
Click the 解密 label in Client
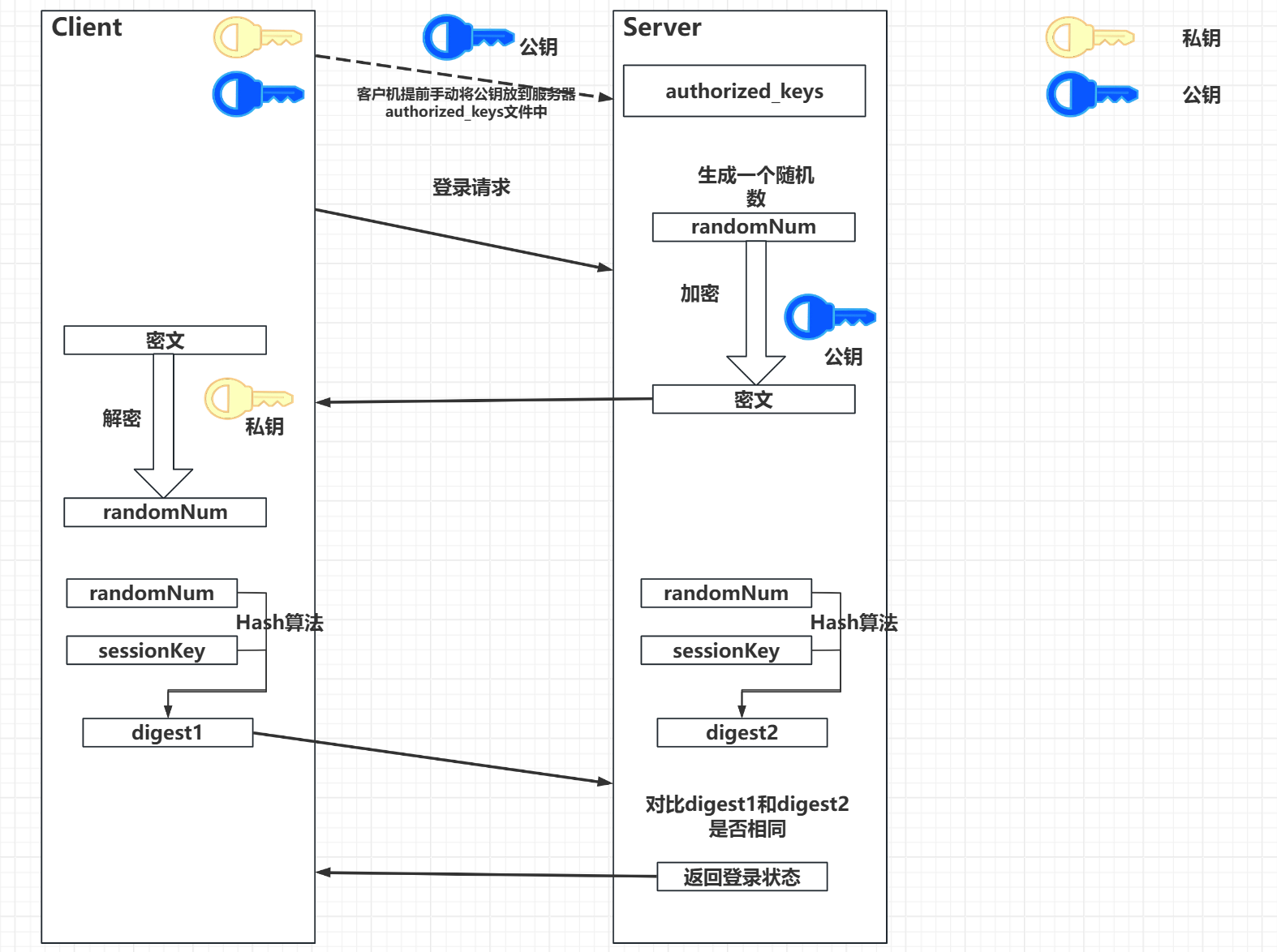[122, 418]
